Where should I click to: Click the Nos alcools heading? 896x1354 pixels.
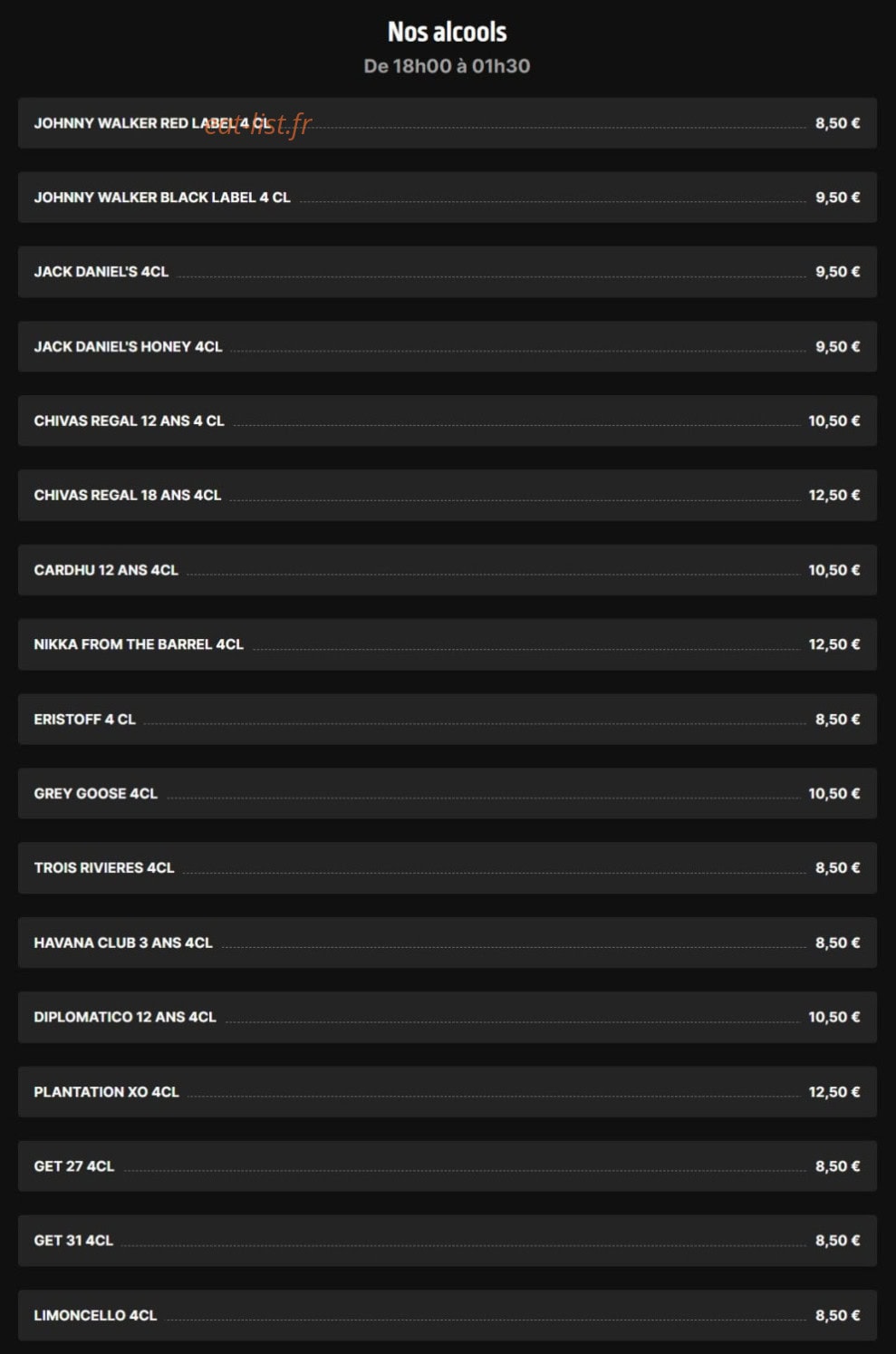click(x=448, y=32)
